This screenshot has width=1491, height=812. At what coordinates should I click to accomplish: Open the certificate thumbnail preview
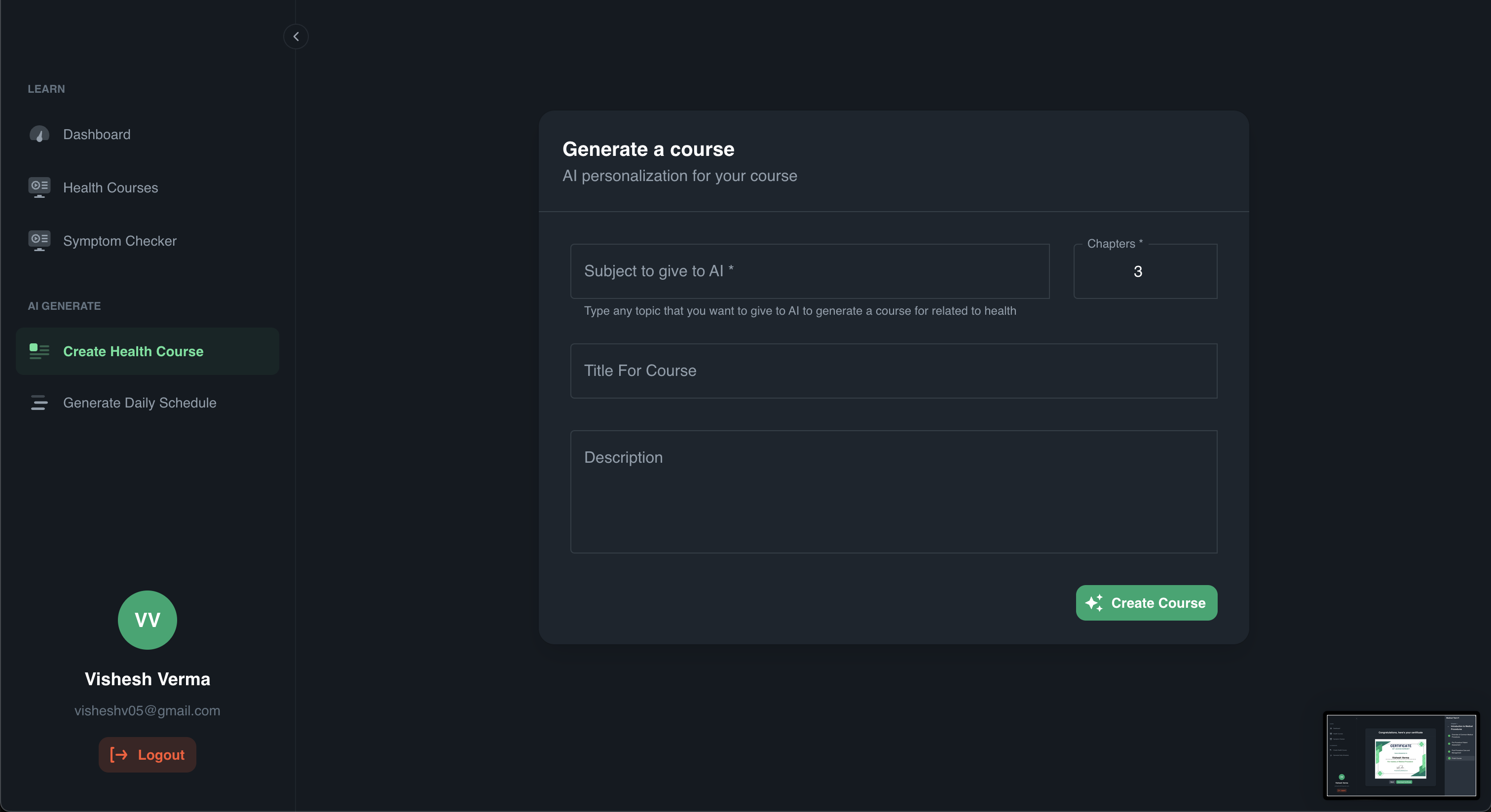coord(1401,755)
